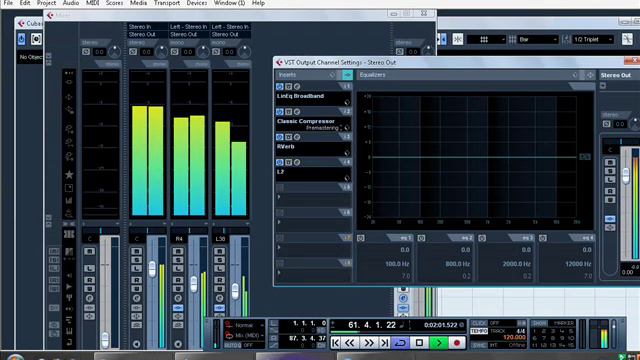Click the R4-panned channel fader handle
The height and width of the screenshot is (360, 640).
pos(193,284)
